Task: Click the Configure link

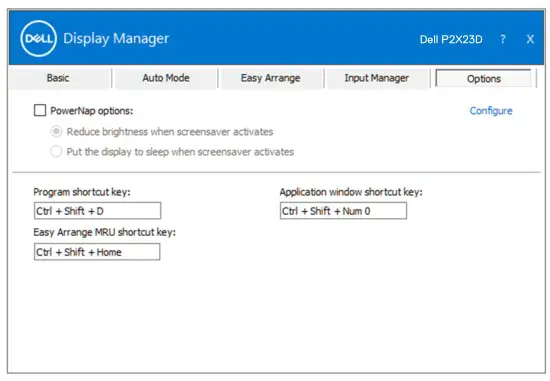Action: 491,111
